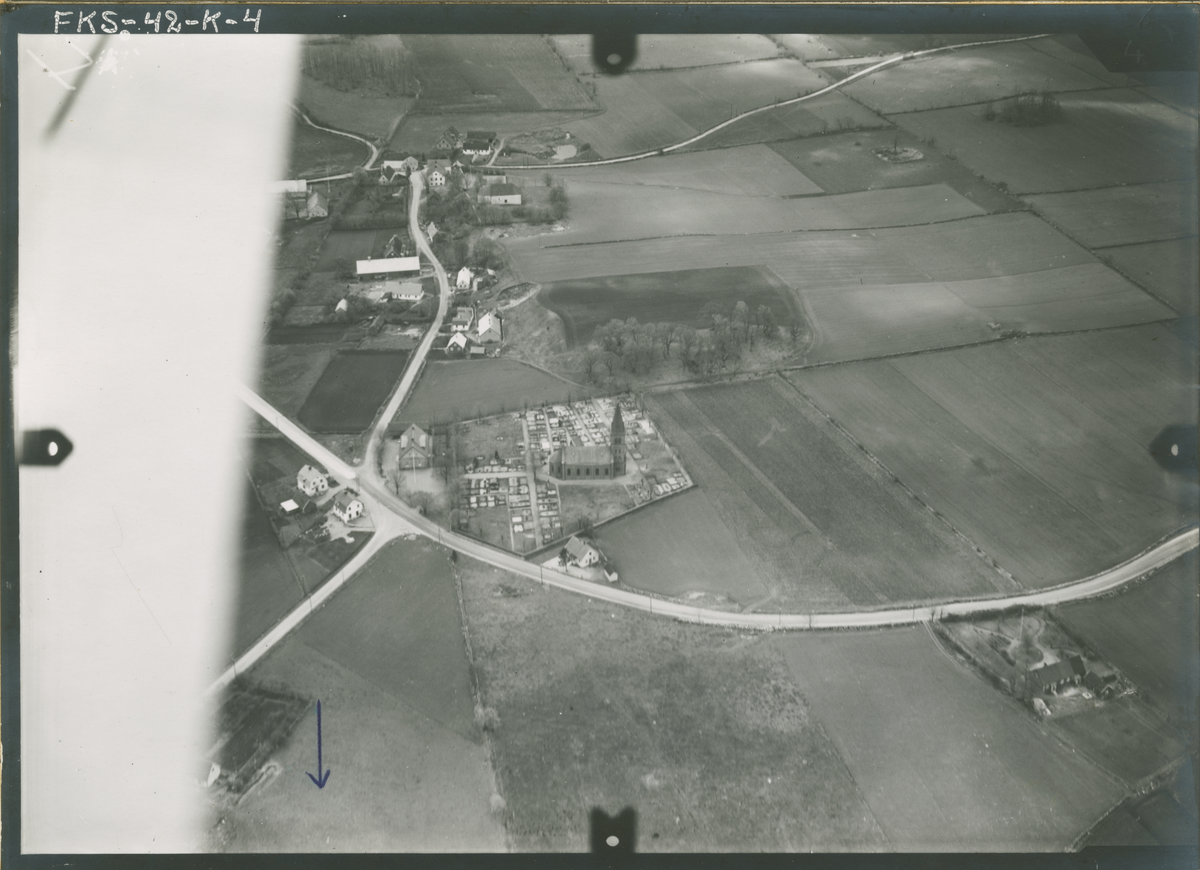Image resolution: width=1200 pixels, height=870 pixels.
Task: Select the church building in the churchyard
Action: coord(587,461)
